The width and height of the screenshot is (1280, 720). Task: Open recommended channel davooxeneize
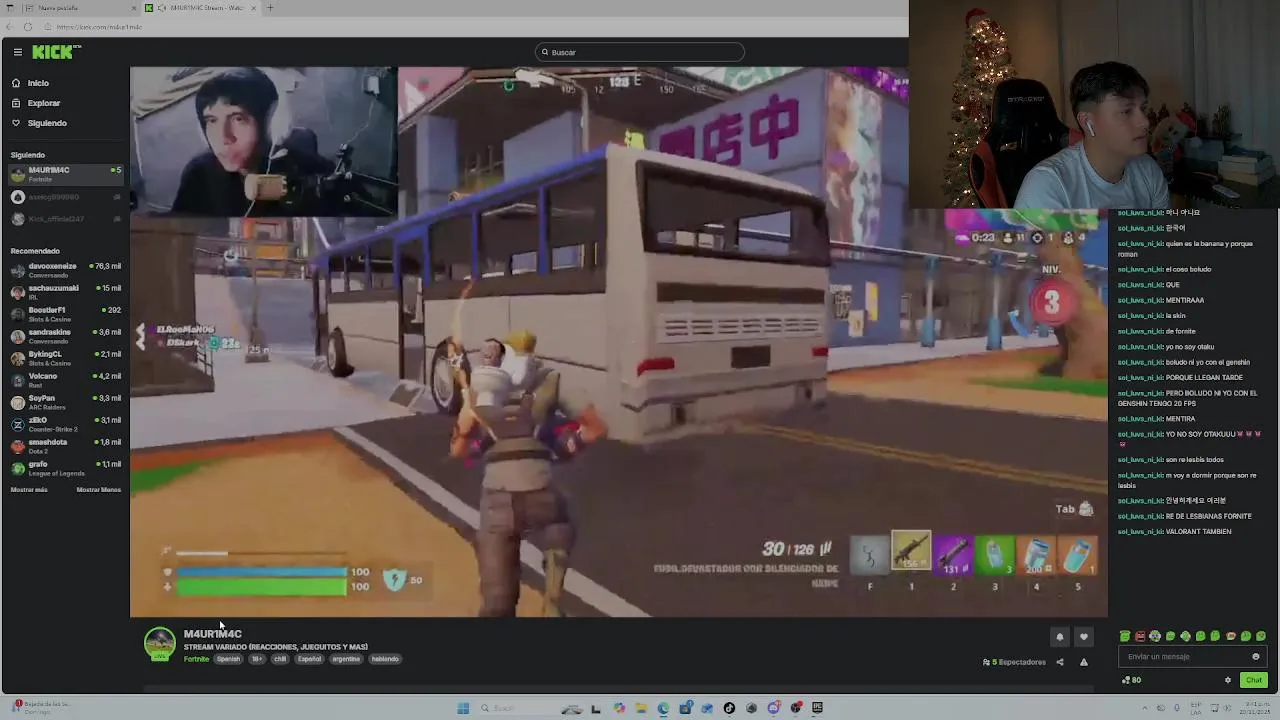pyautogui.click(x=65, y=269)
